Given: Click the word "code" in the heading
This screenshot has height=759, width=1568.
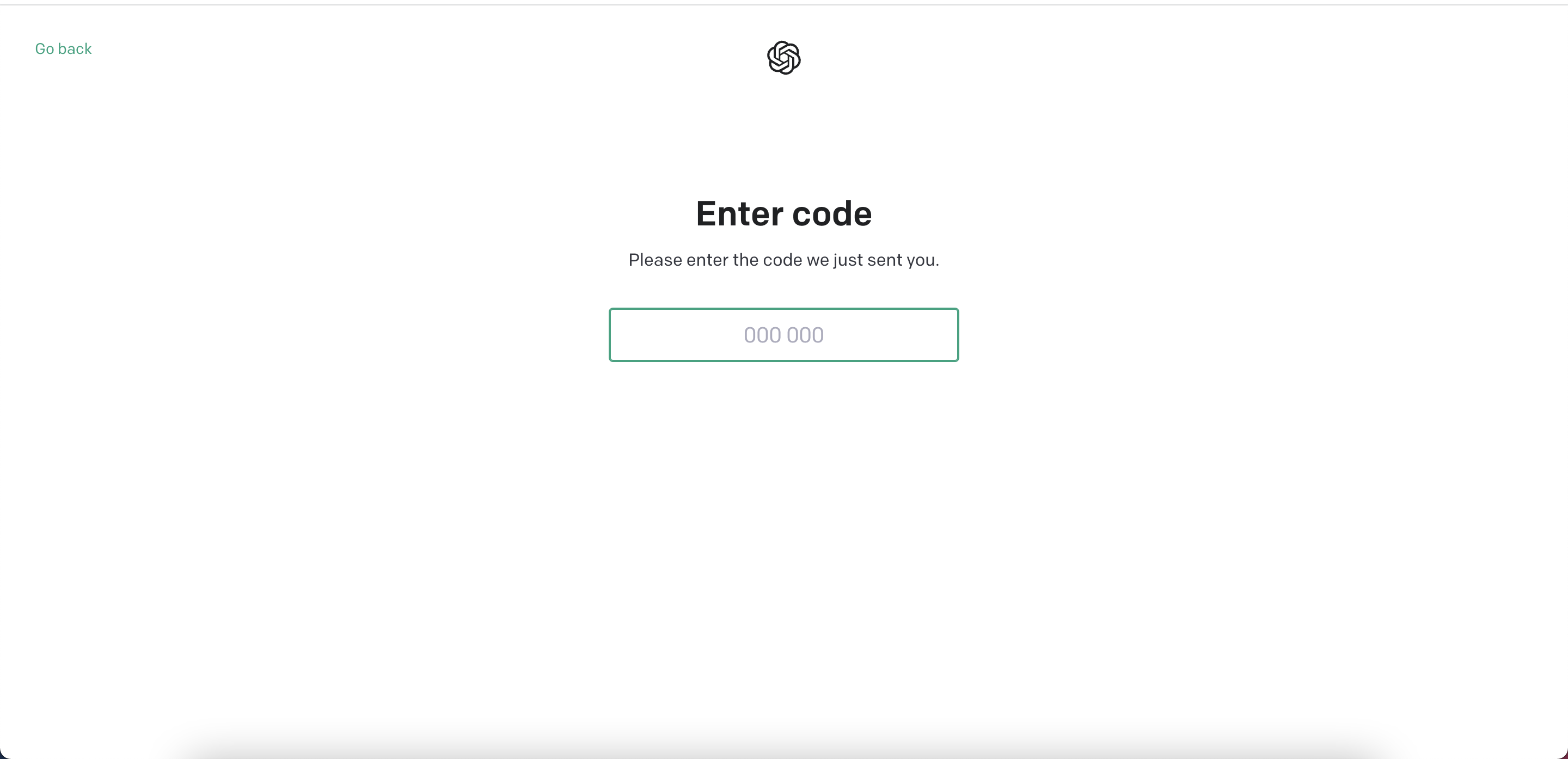Looking at the screenshot, I should [x=831, y=213].
